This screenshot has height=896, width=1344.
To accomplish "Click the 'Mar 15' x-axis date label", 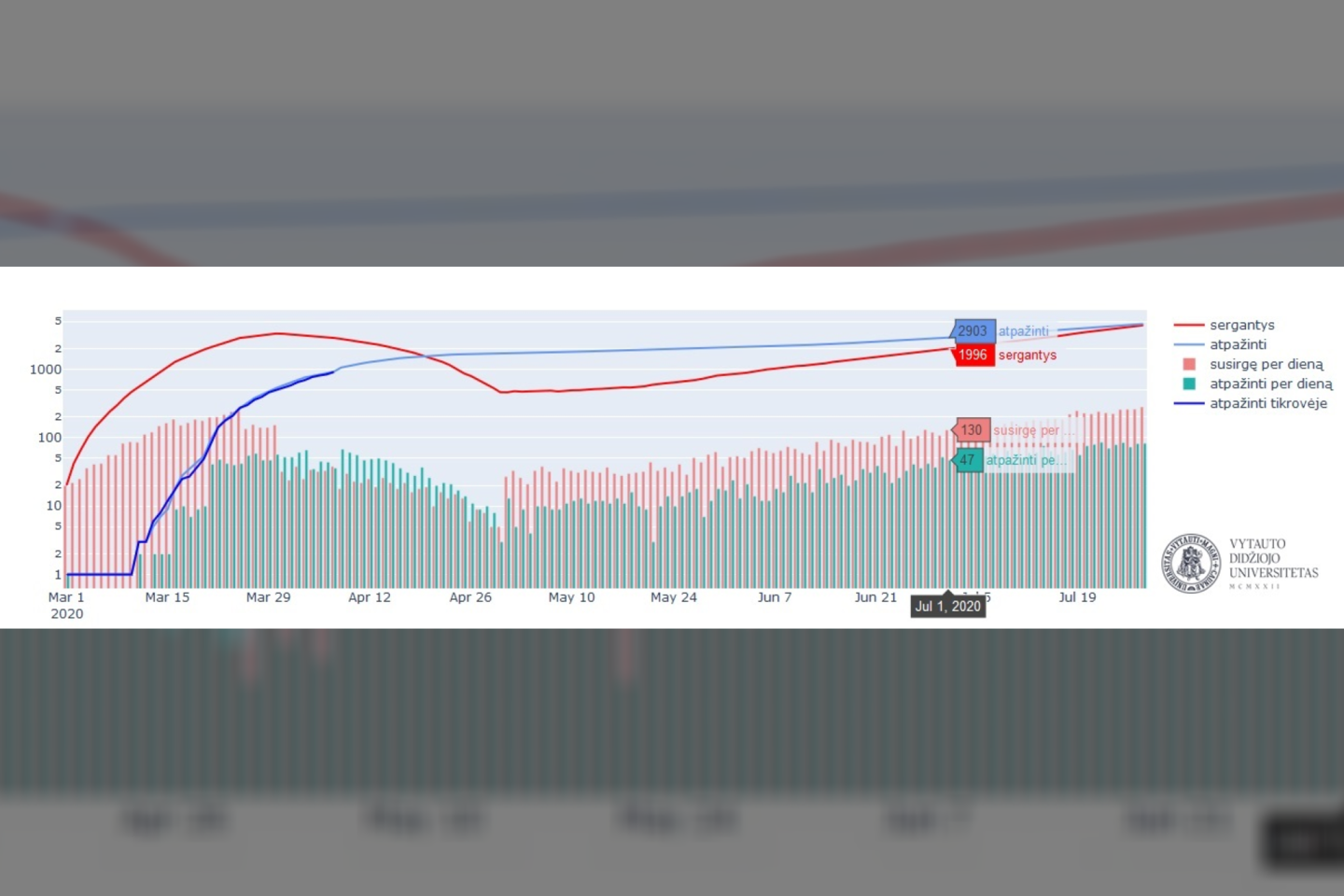I will tap(167, 597).
